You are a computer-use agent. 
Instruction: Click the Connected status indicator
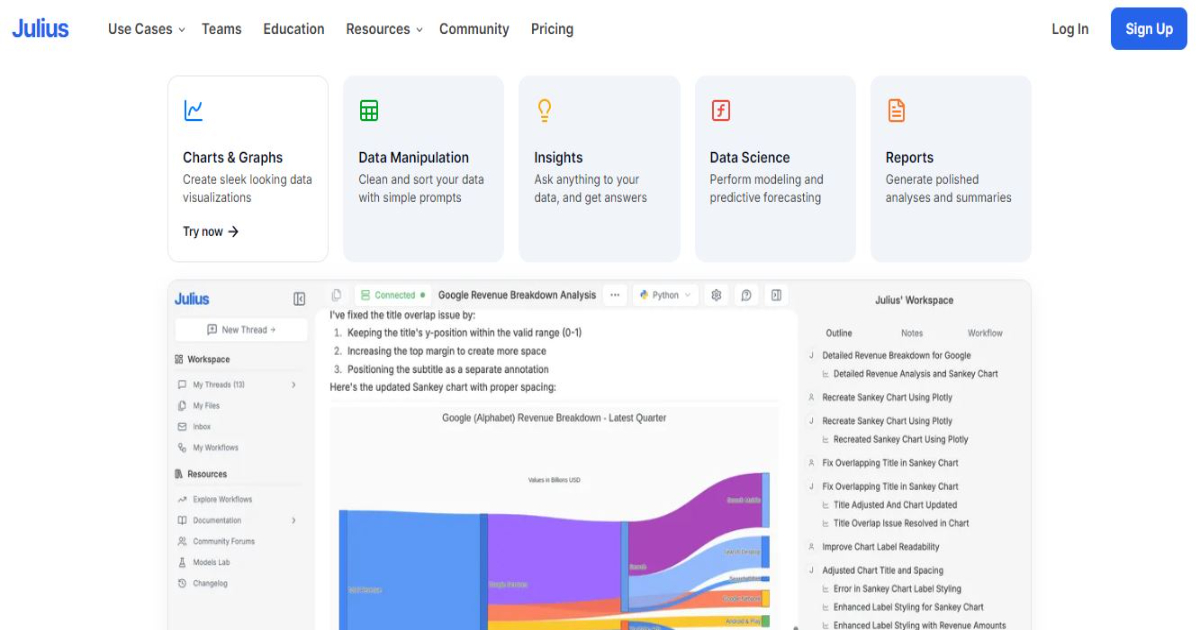point(393,295)
